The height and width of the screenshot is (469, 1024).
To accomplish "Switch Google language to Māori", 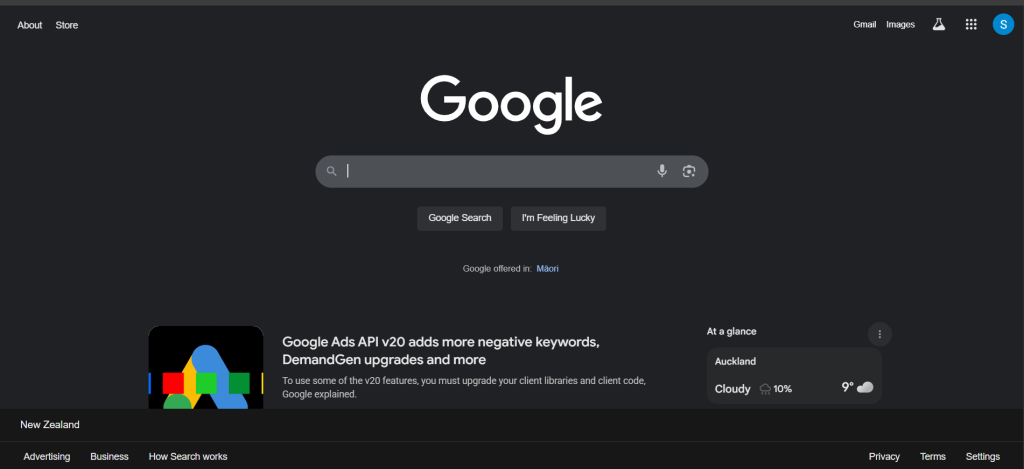I will 547,268.
